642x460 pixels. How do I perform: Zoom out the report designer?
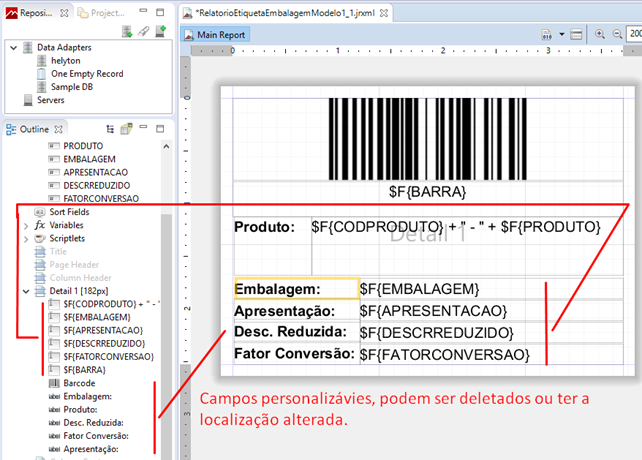pyautogui.click(x=617, y=34)
